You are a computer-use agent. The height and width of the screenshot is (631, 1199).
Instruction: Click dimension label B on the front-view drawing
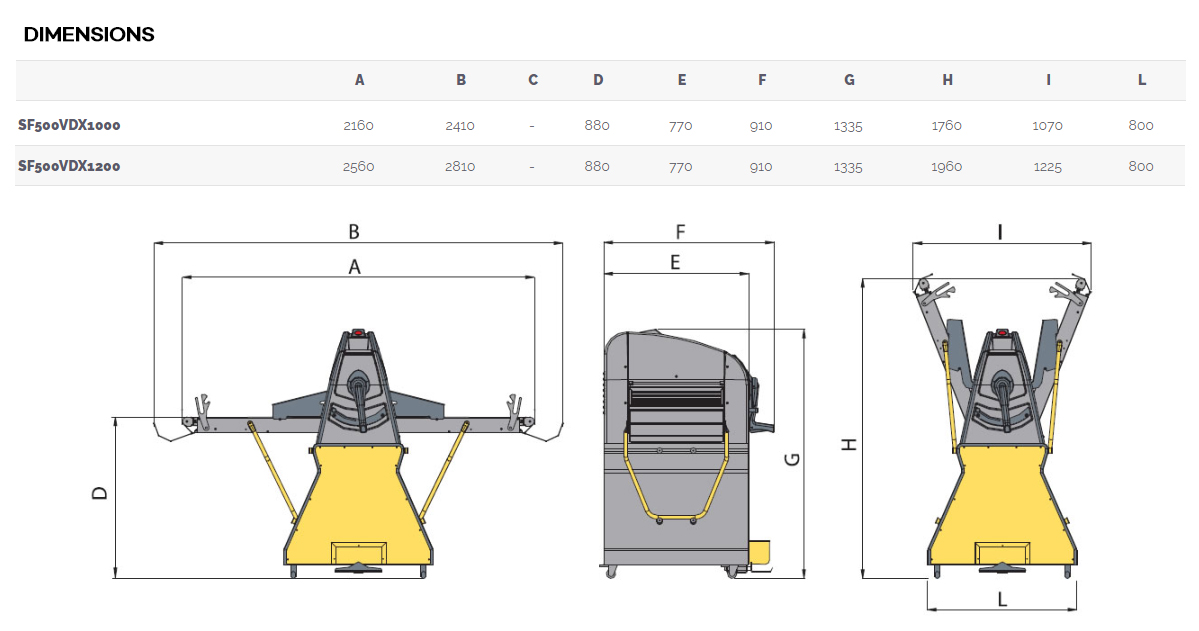click(x=354, y=232)
